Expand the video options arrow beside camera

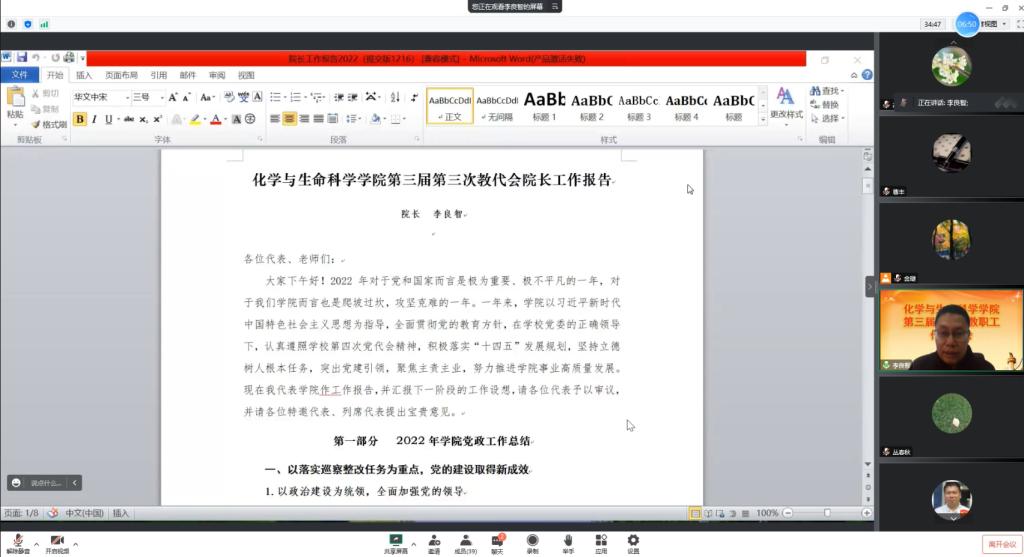[x=75, y=541]
